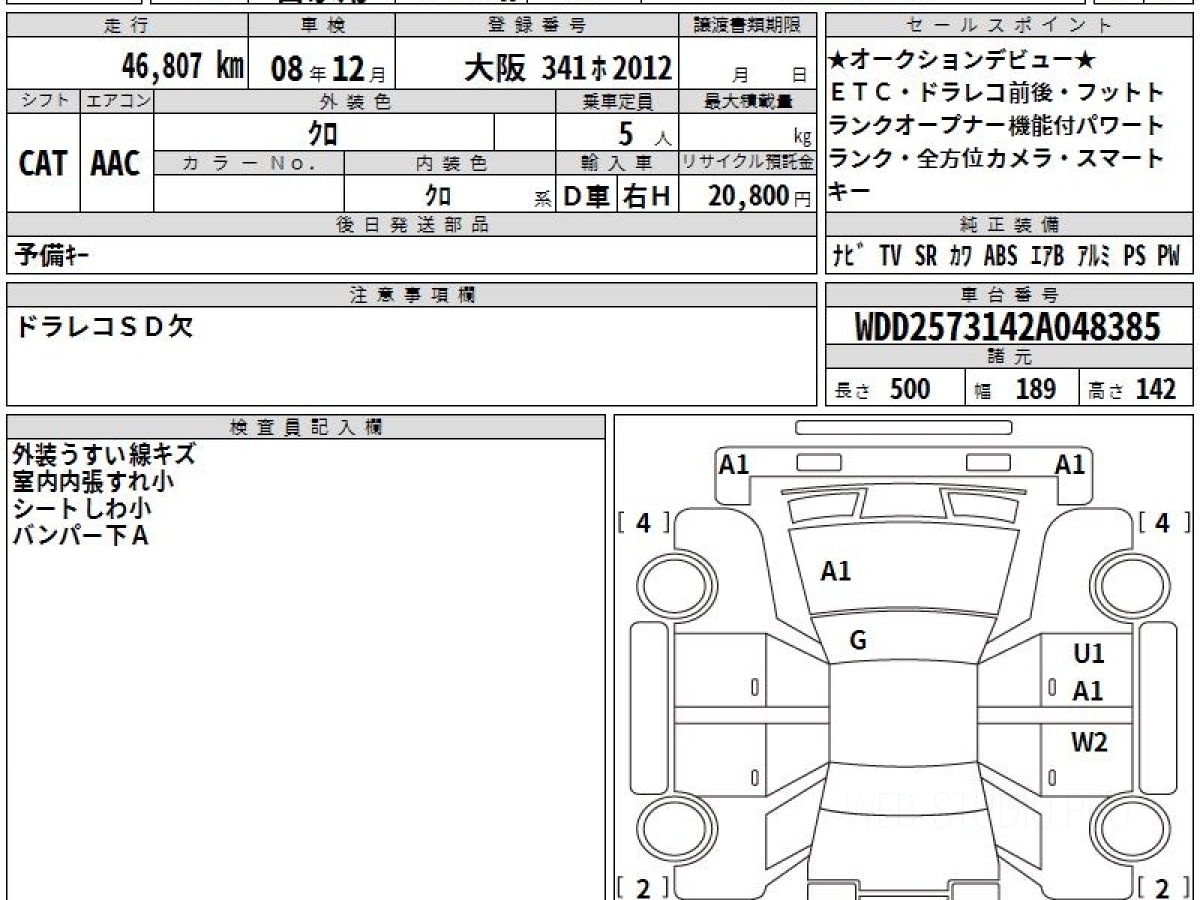Select the D車 cell

point(586,197)
